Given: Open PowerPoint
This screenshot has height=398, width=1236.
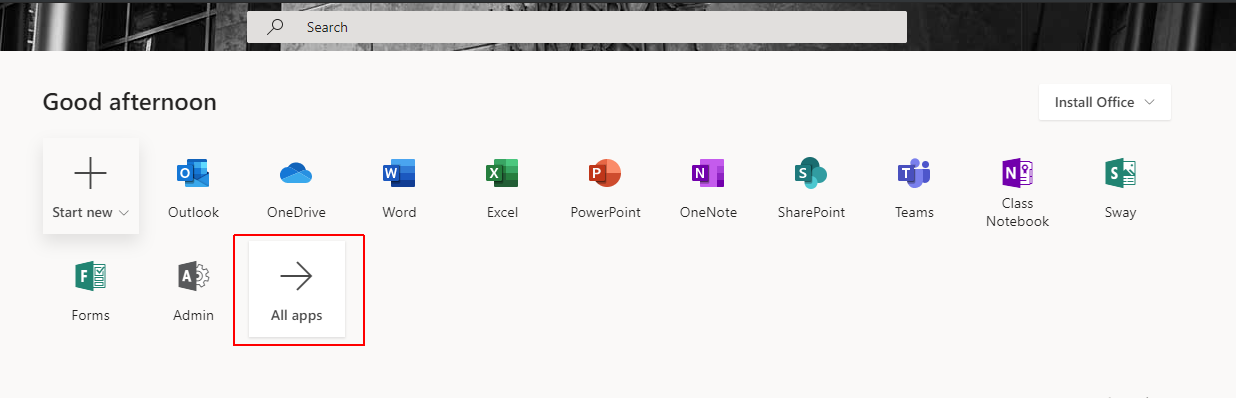Looking at the screenshot, I should (x=605, y=187).
